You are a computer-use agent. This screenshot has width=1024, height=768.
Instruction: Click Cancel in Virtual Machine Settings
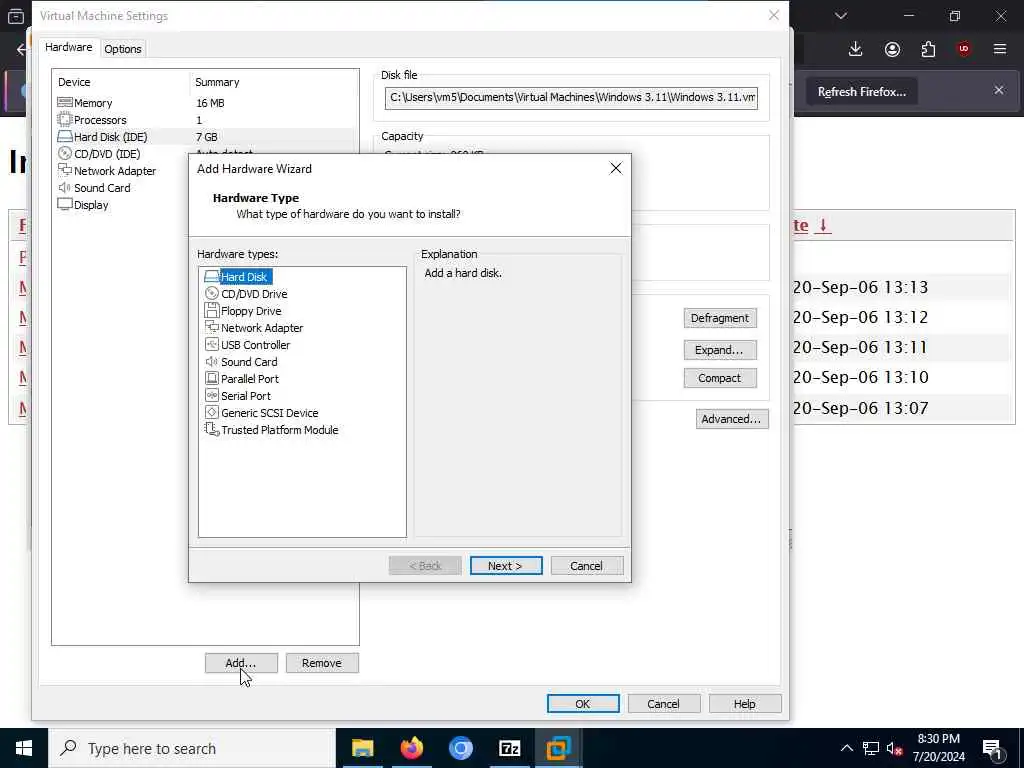[x=664, y=703]
